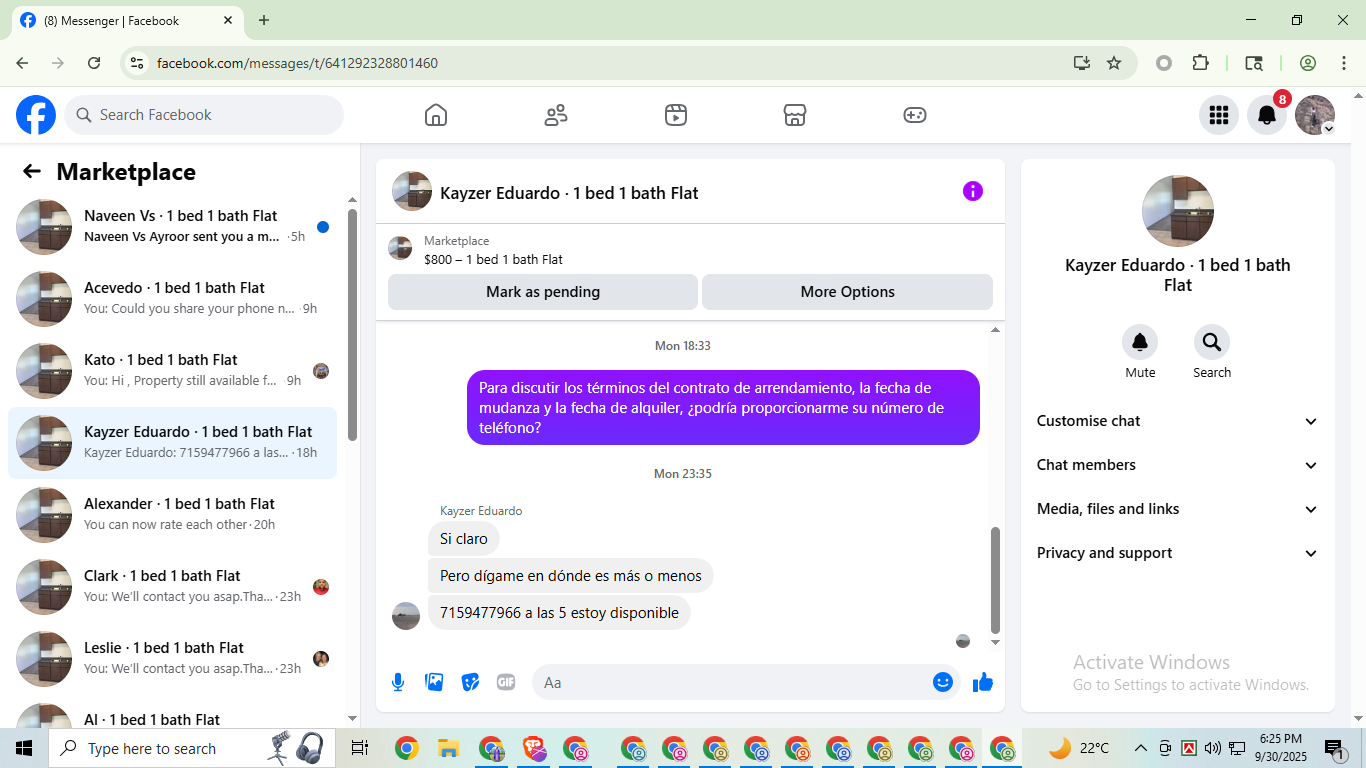Send a thumbs-up like

(x=983, y=682)
